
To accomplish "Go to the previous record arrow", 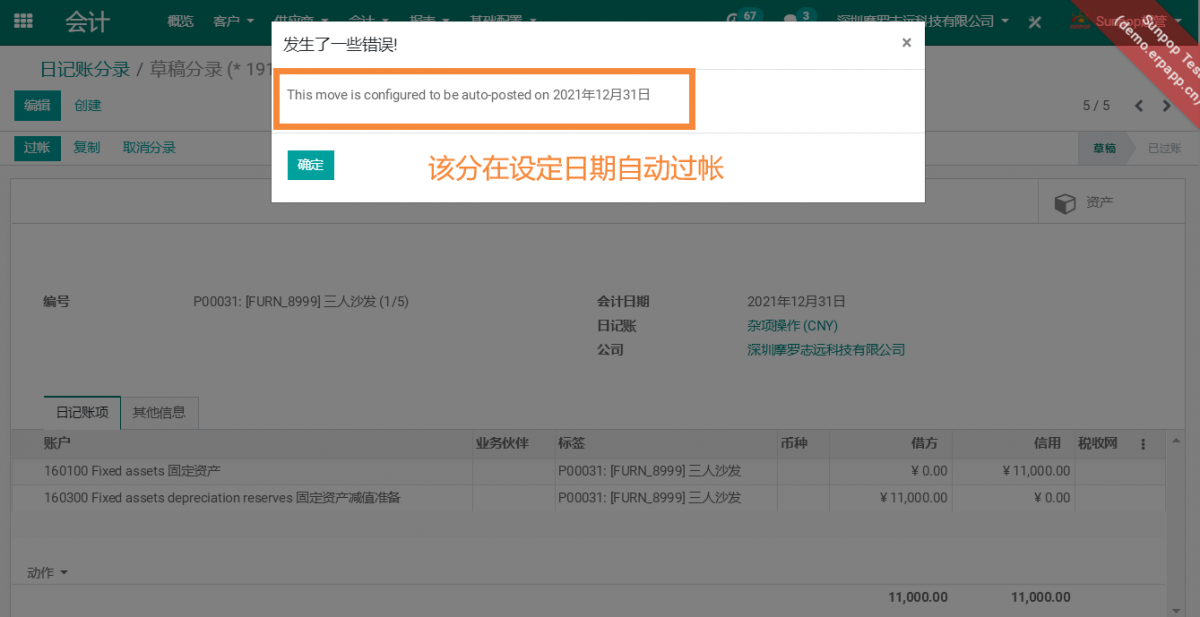I will pyautogui.click(x=1139, y=106).
